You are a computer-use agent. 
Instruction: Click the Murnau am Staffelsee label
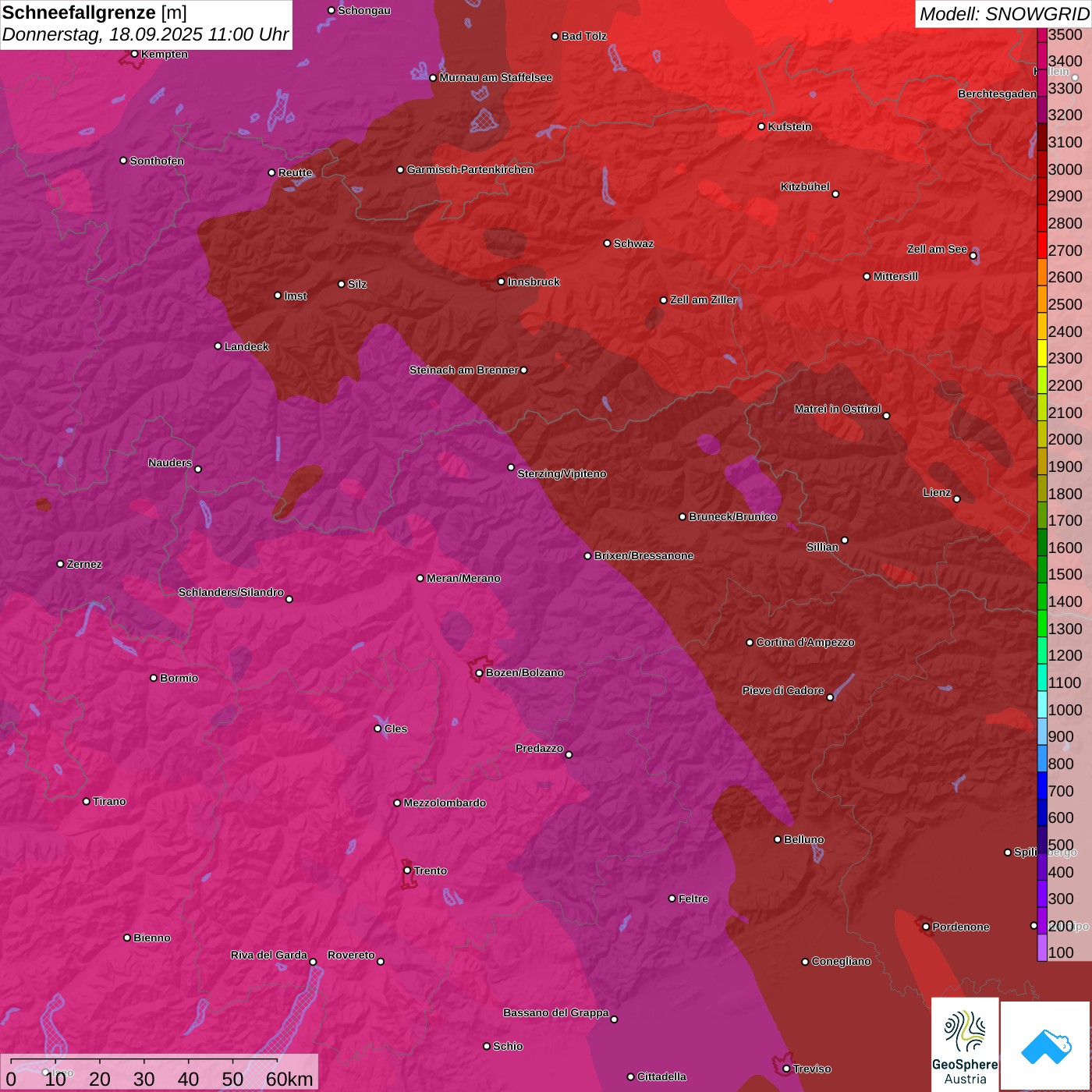[x=495, y=77]
